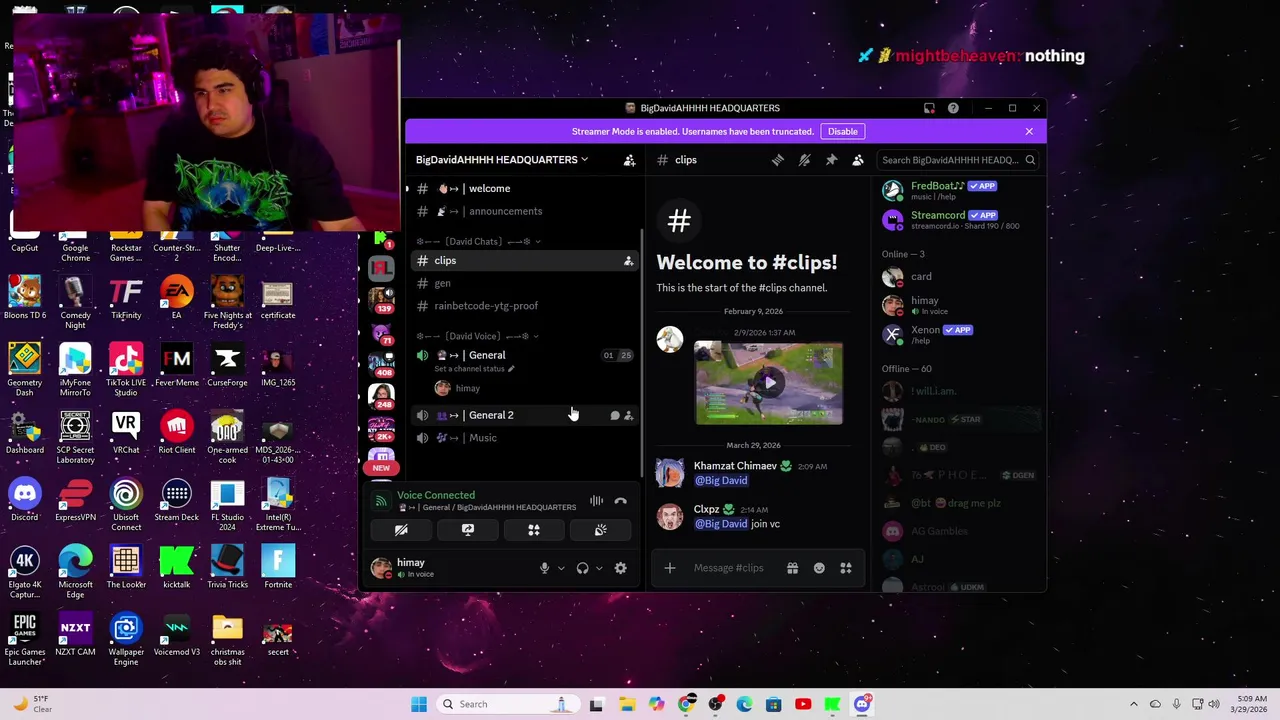Search BigDavidAHHHH HEADQUARTERS field

[958, 160]
